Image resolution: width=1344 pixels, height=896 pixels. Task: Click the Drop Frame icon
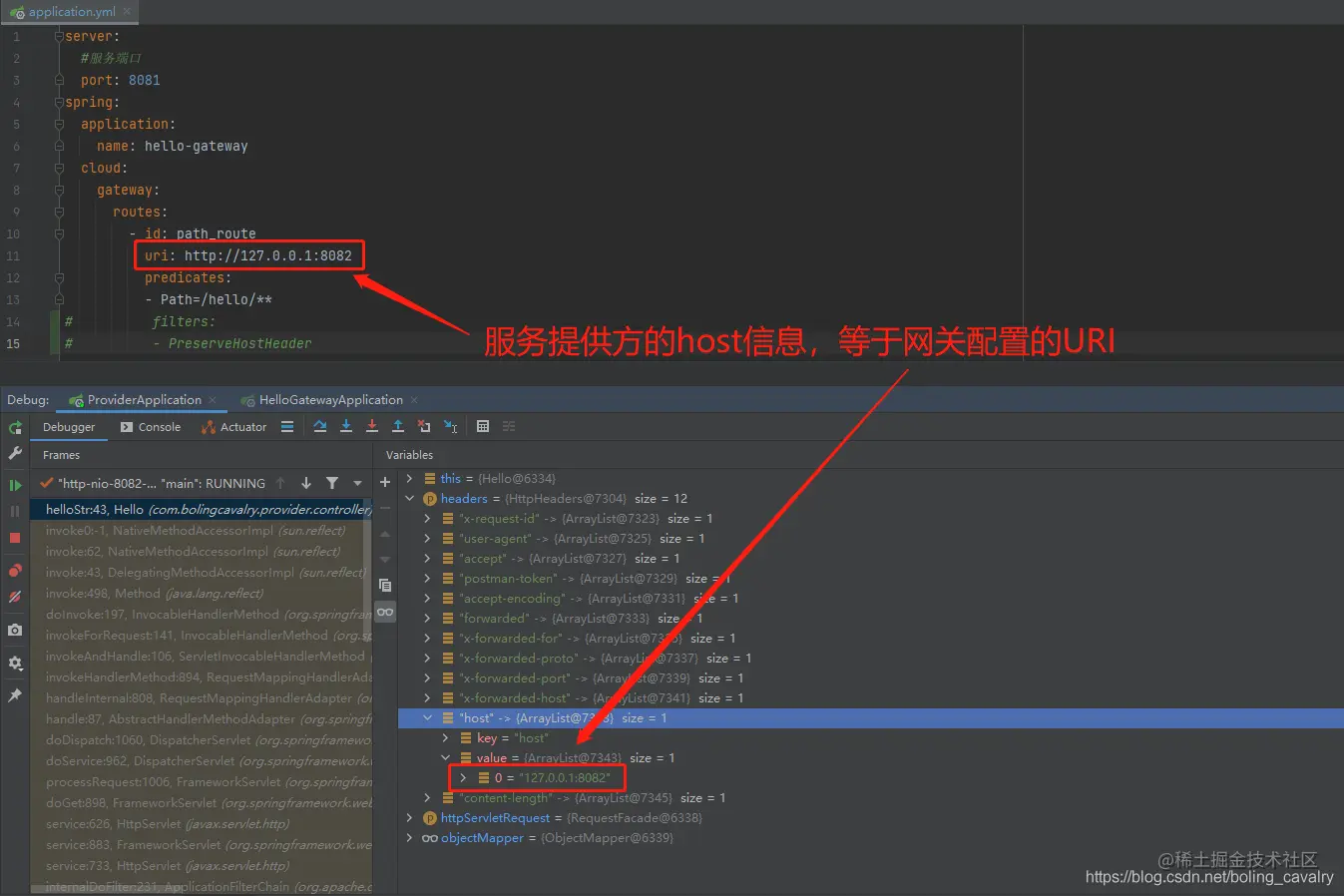(424, 426)
